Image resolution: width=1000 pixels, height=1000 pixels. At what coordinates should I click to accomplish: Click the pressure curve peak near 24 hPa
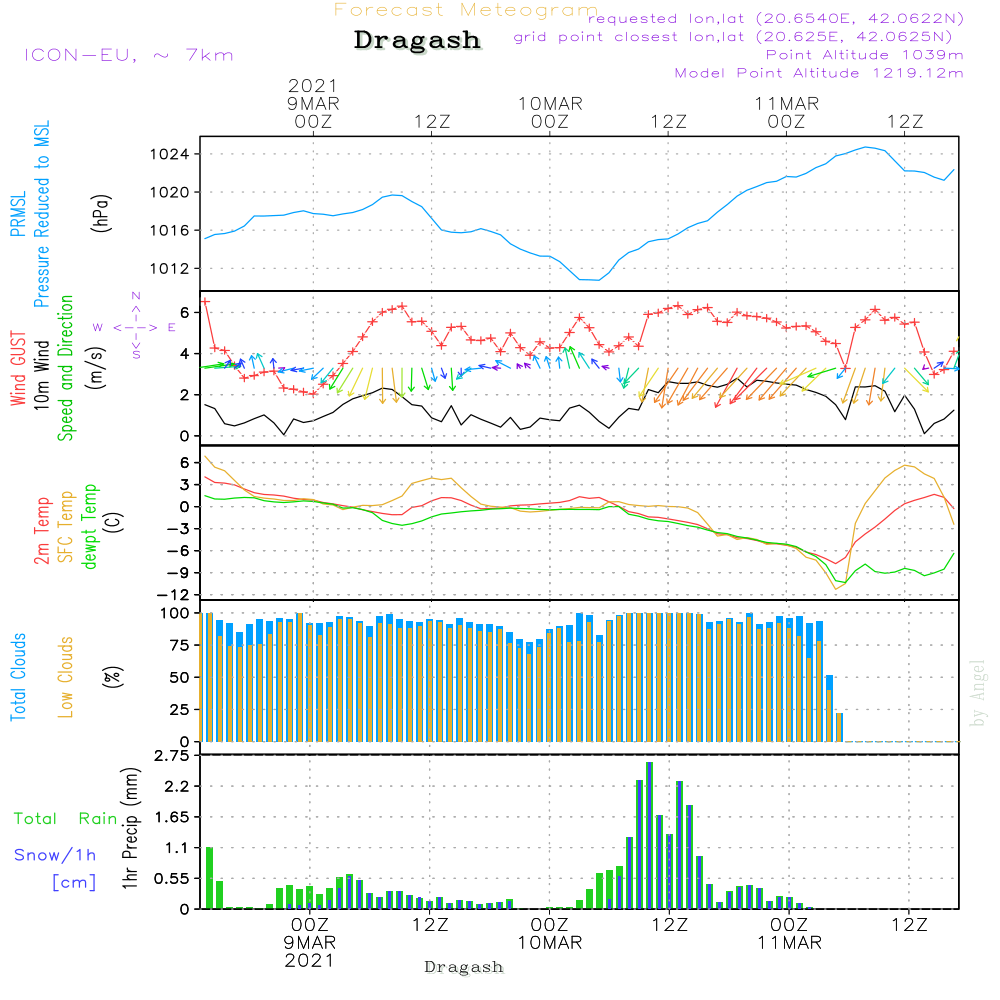(865, 147)
